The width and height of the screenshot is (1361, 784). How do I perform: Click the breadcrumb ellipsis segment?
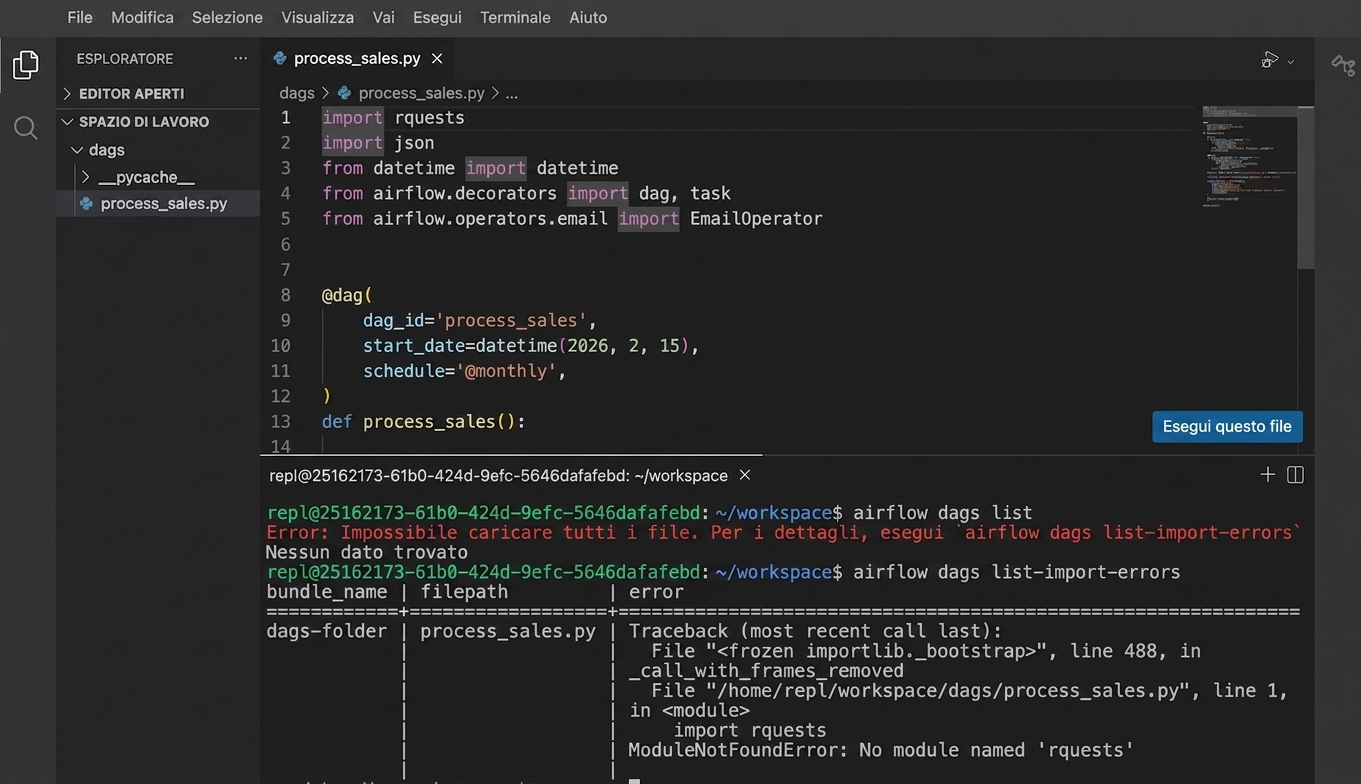(x=512, y=93)
